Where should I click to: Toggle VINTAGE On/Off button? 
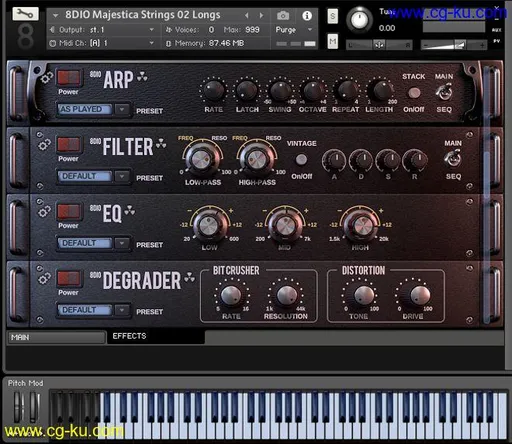[x=301, y=160]
